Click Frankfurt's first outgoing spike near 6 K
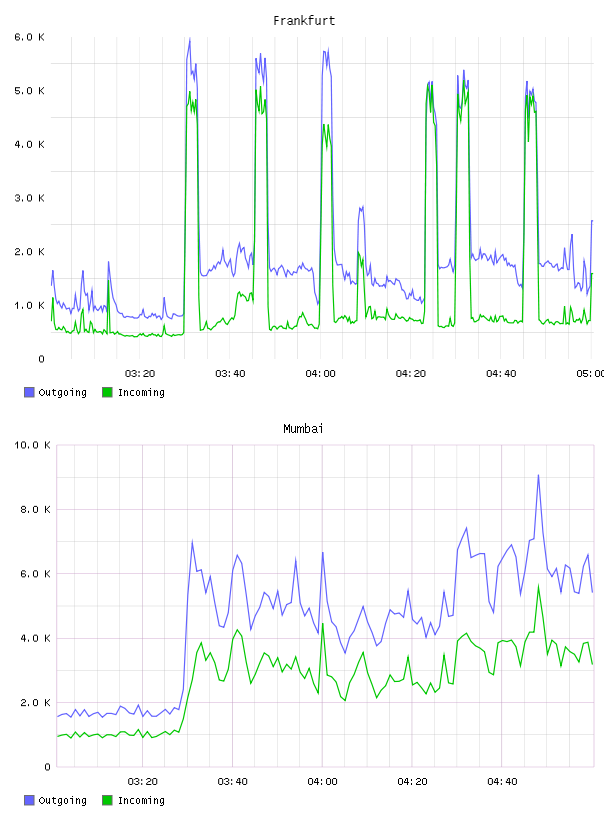Screen dimensions: 608x816 [189, 40]
